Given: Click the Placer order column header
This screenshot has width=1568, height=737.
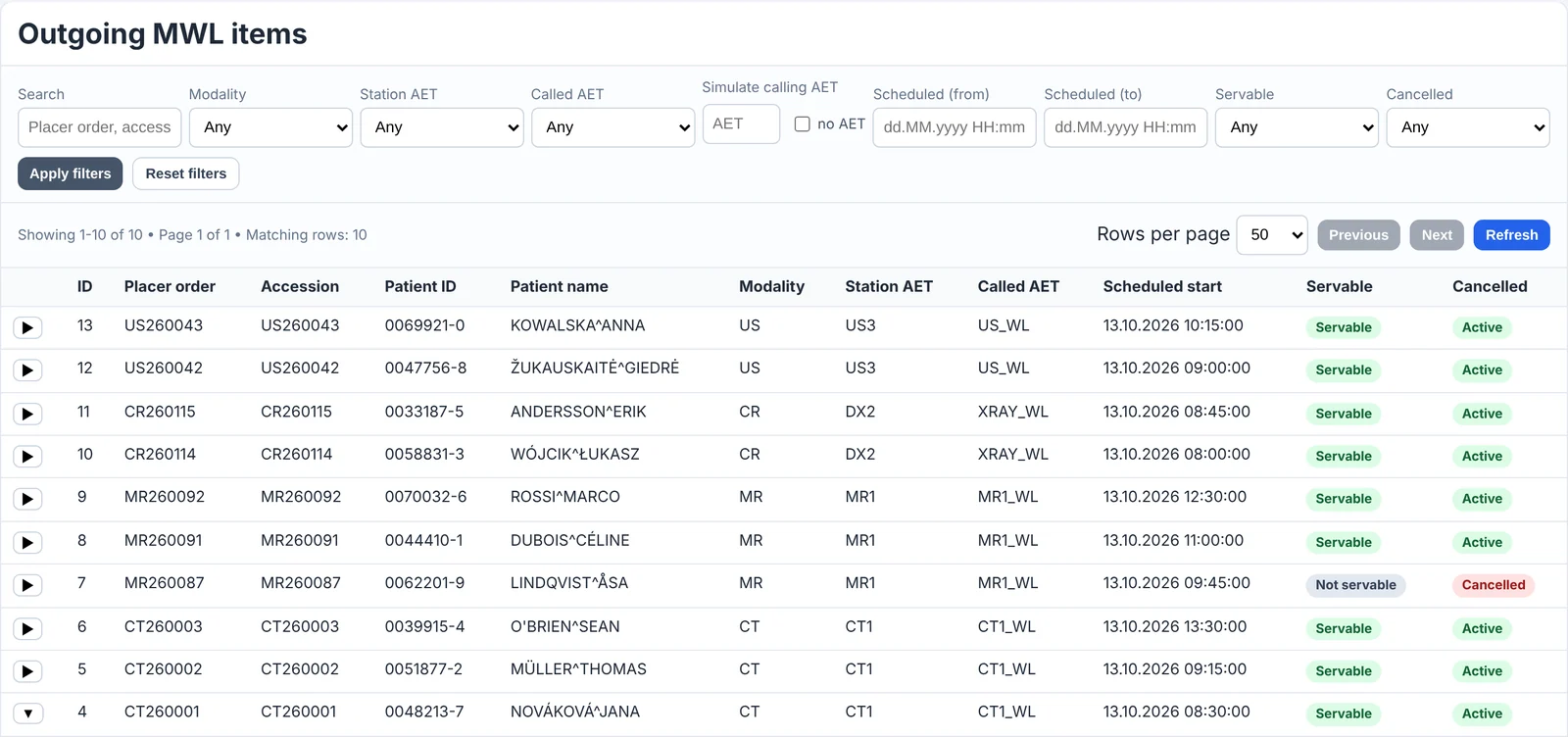Looking at the screenshot, I should [x=170, y=286].
